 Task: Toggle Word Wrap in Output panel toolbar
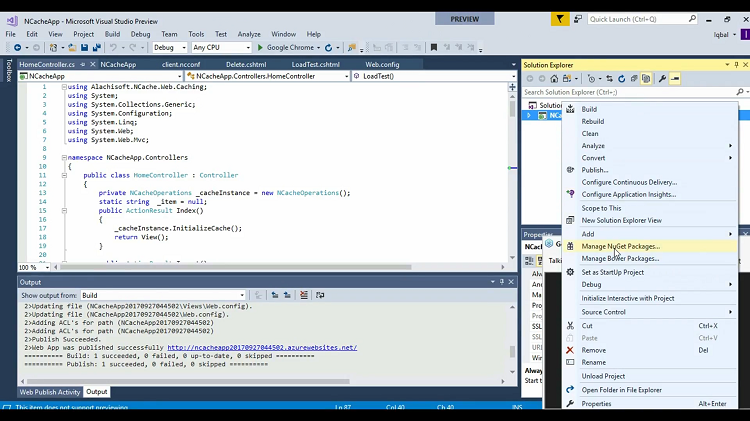(320, 295)
